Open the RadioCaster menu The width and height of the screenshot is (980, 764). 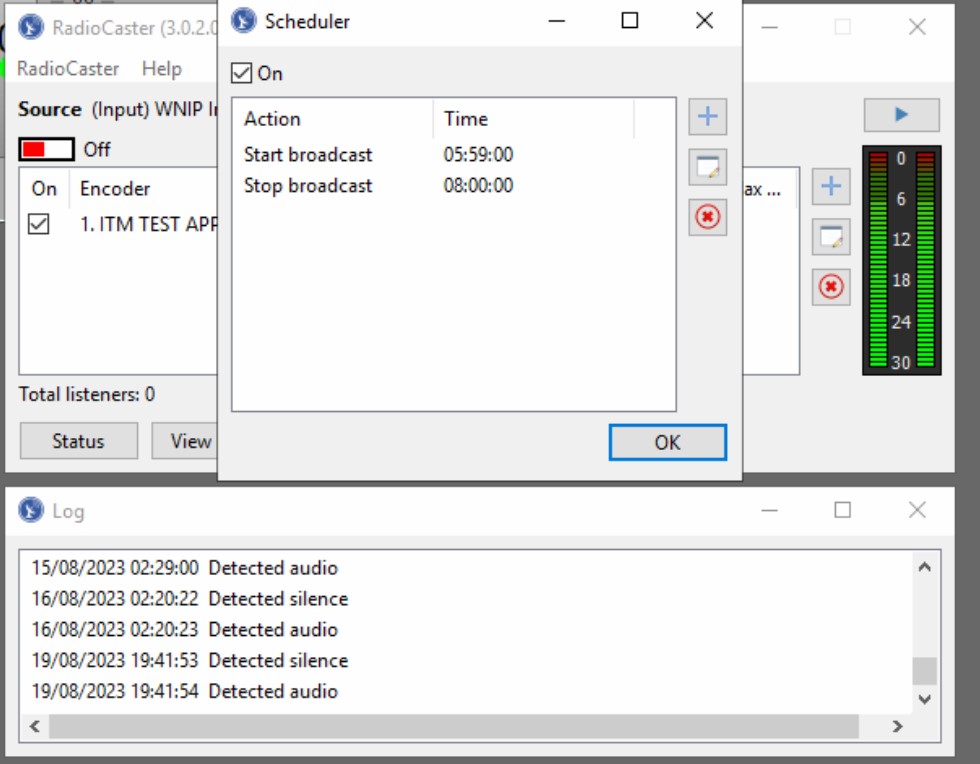pos(68,68)
